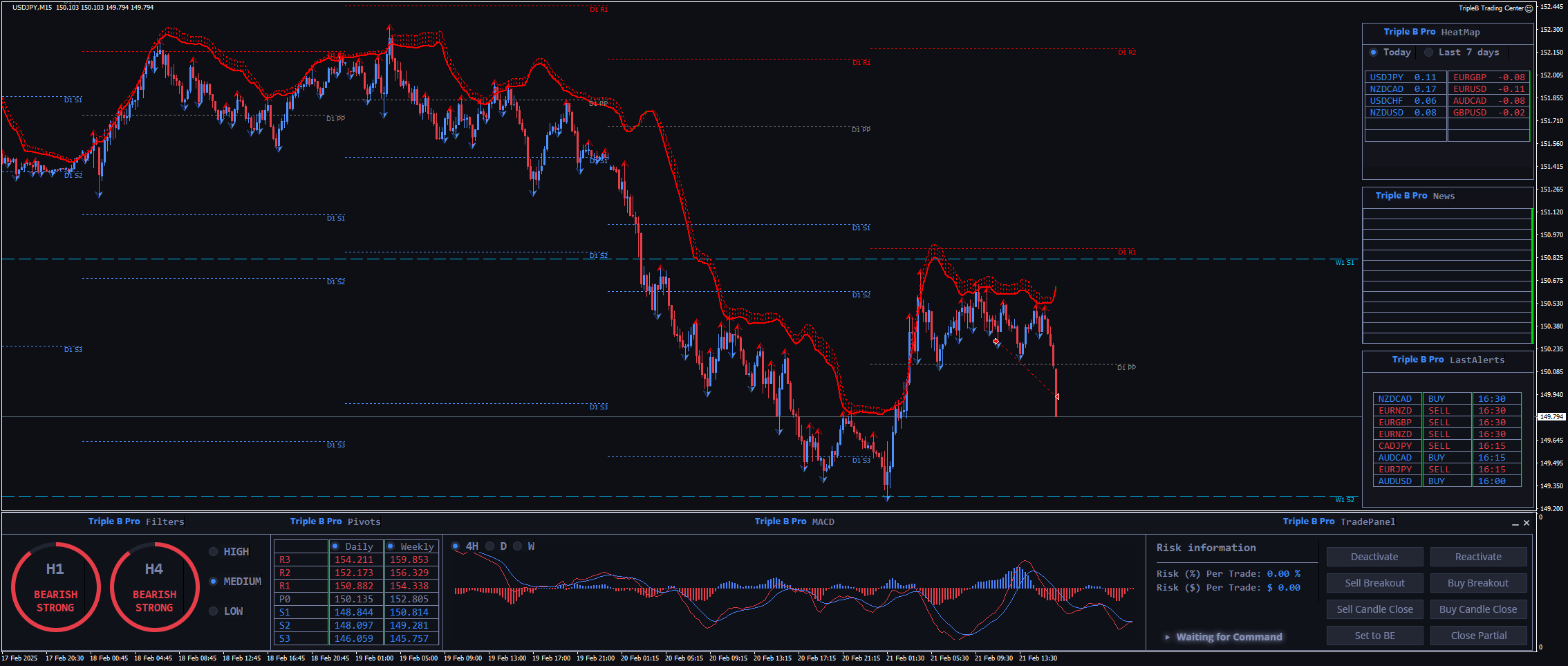Choose the Last 7 days heatmap option
The image size is (1568, 666).
[x=1428, y=53]
